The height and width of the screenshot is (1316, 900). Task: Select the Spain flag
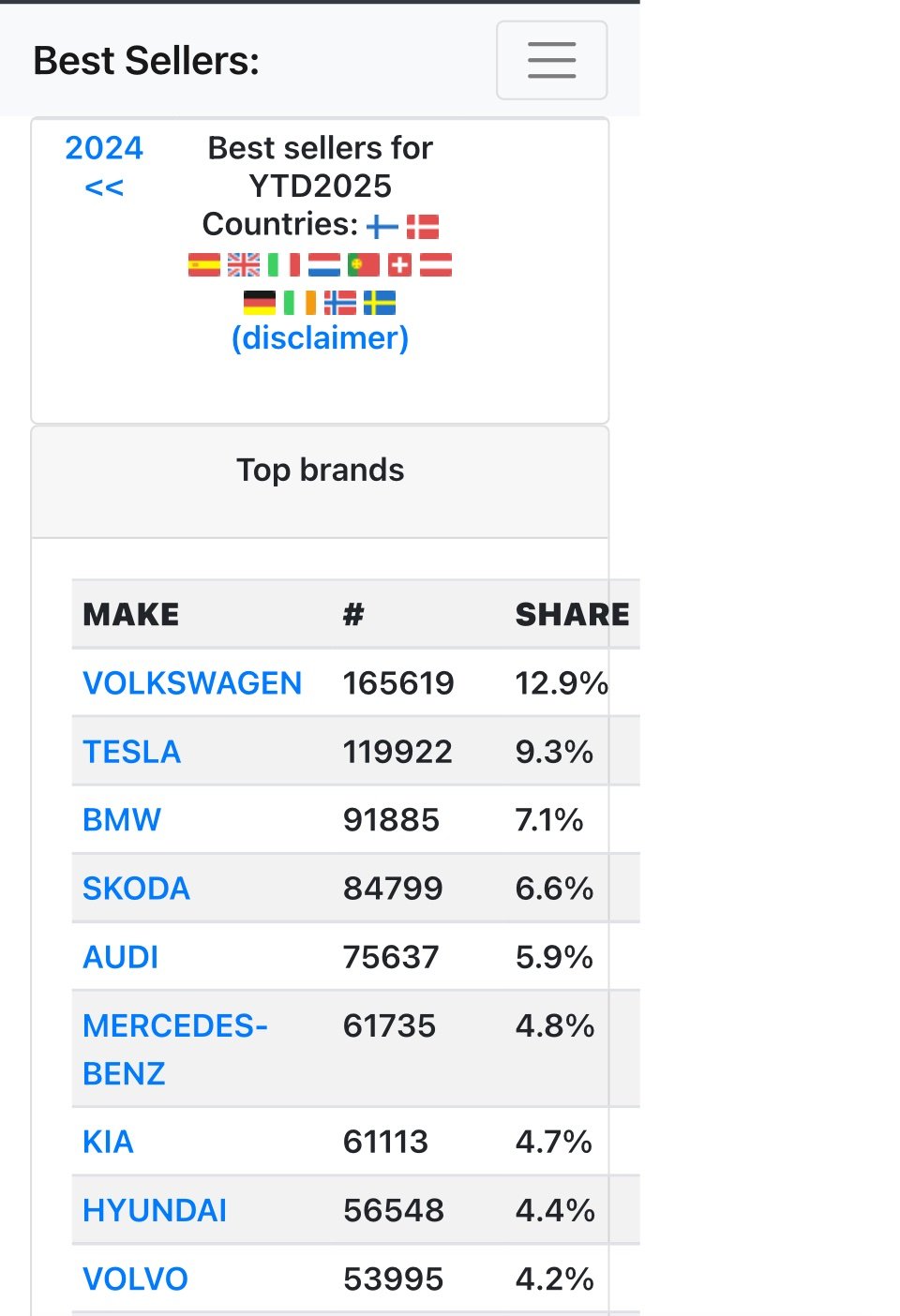click(203, 265)
